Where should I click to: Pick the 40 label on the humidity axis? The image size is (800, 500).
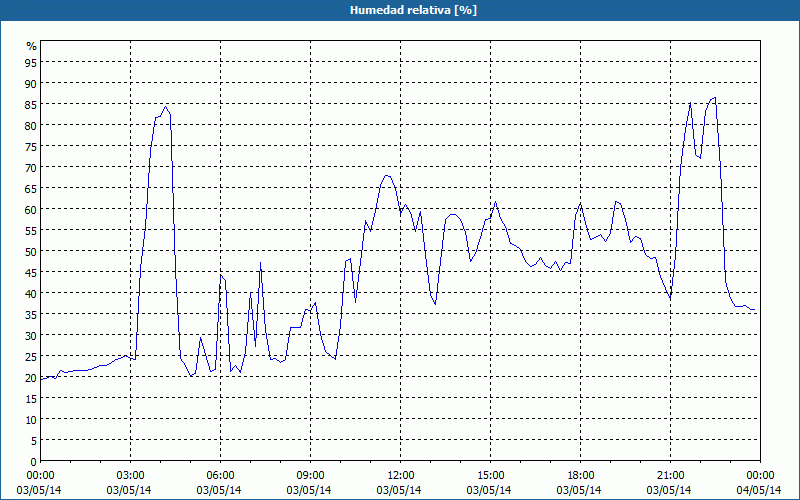31,293
